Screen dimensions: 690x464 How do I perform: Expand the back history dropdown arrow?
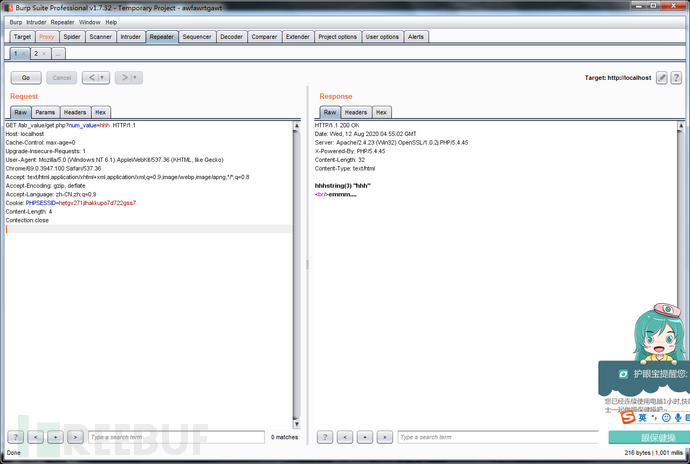pyautogui.click(x=103, y=77)
